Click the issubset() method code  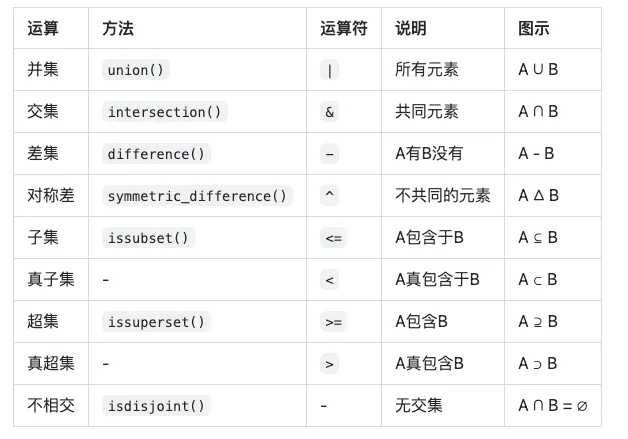pos(148,238)
